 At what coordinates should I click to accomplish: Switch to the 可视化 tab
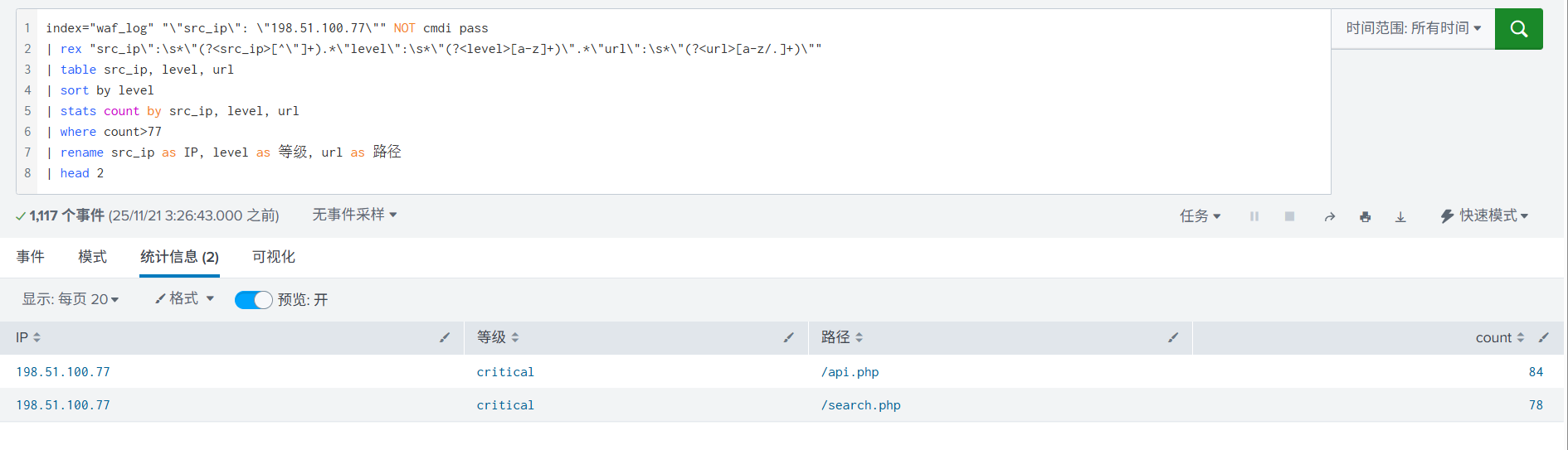point(274,257)
